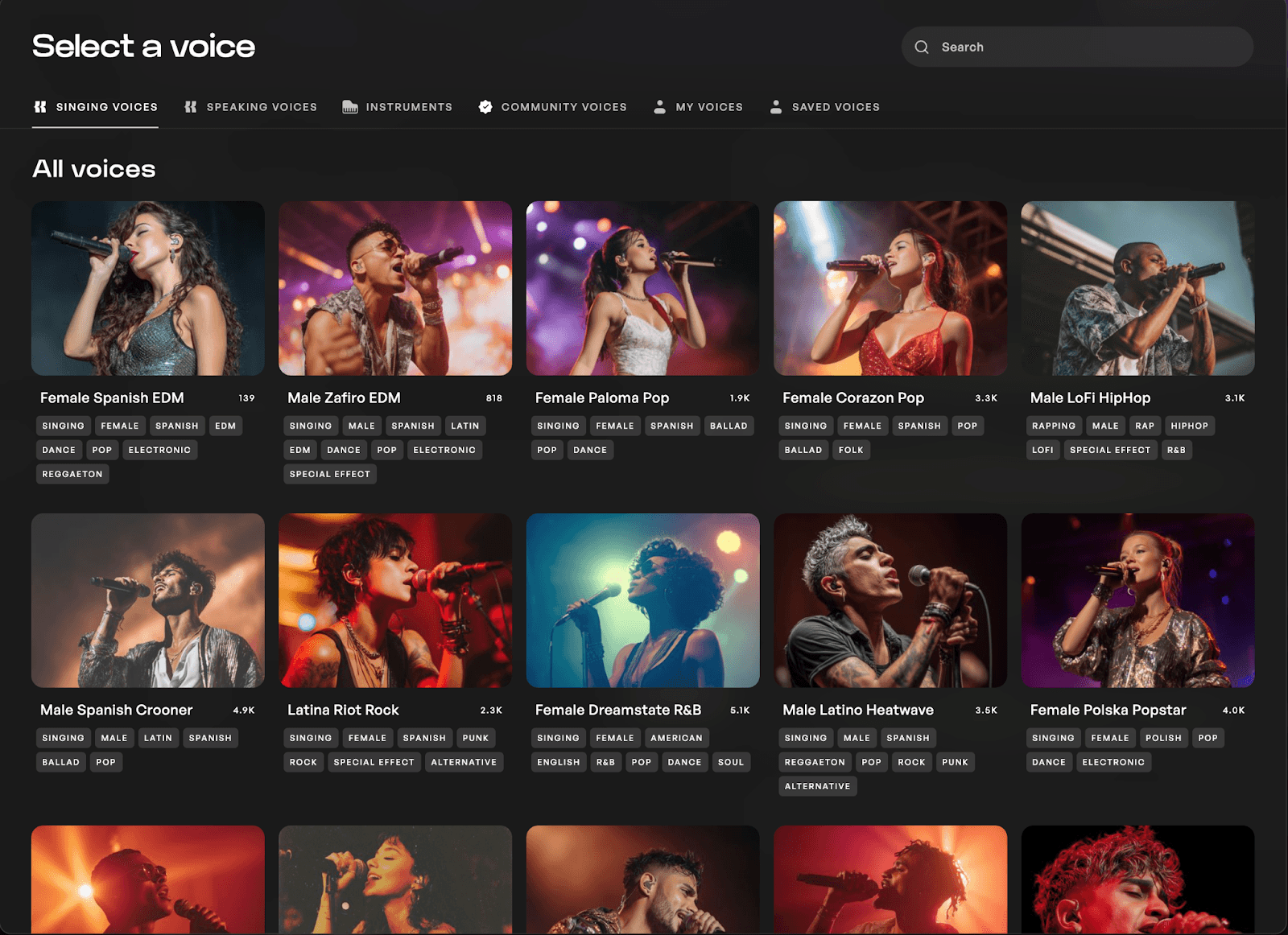Viewport: 1288px width, 935px height.
Task: Open the Saved Voices tab
Action: (x=836, y=106)
